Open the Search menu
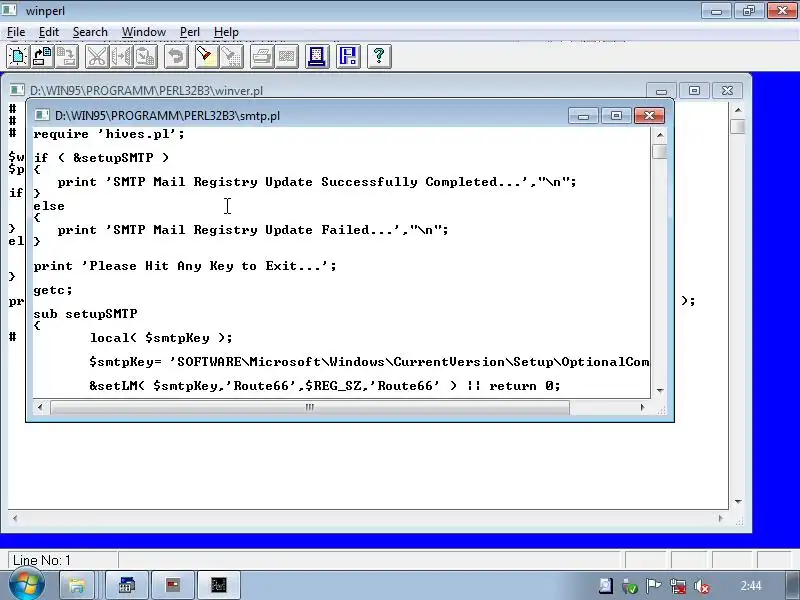The height and width of the screenshot is (600, 800). pos(90,32)
